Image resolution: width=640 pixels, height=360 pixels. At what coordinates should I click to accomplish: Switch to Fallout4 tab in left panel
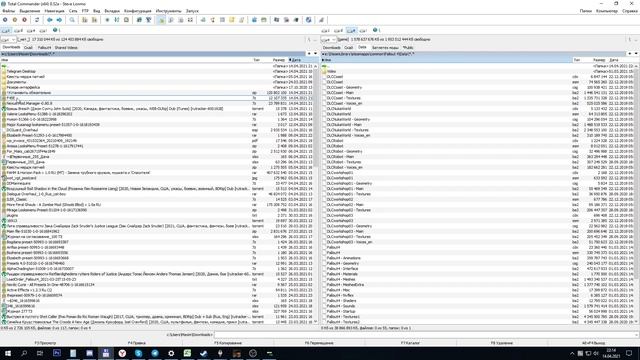[x=44, y=48]
